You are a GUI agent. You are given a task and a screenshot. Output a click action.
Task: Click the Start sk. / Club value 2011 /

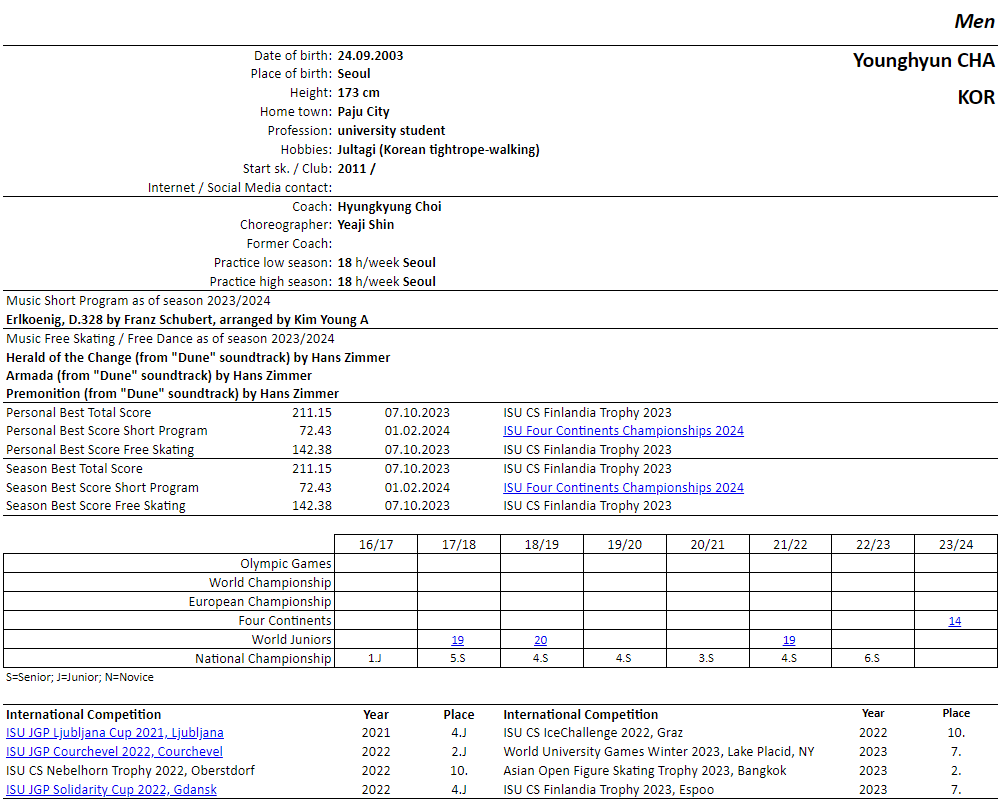pos(357,169)
